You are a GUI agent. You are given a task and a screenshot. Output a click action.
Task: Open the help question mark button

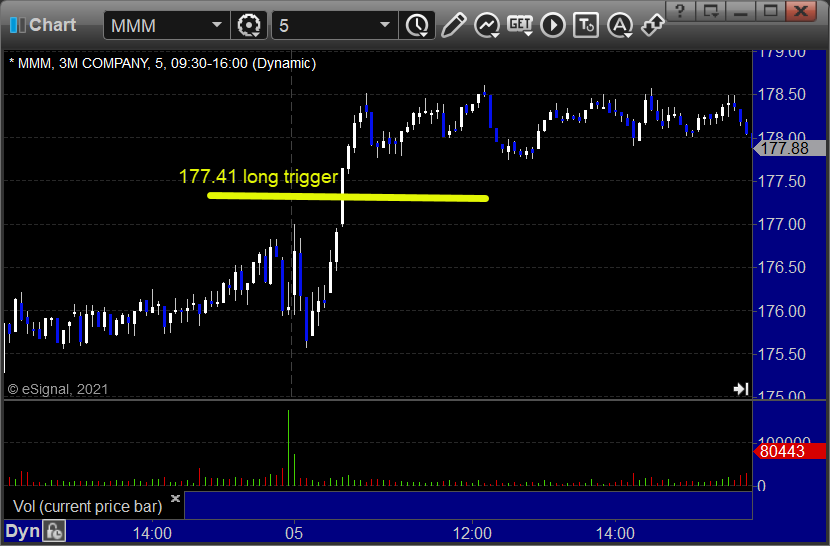click(680, 11)
